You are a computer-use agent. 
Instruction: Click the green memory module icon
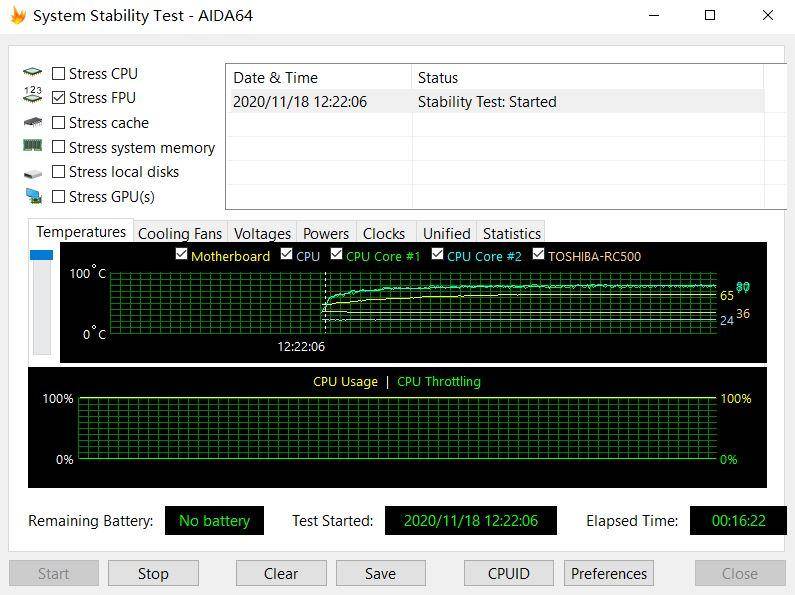click(x=33, y=146)
